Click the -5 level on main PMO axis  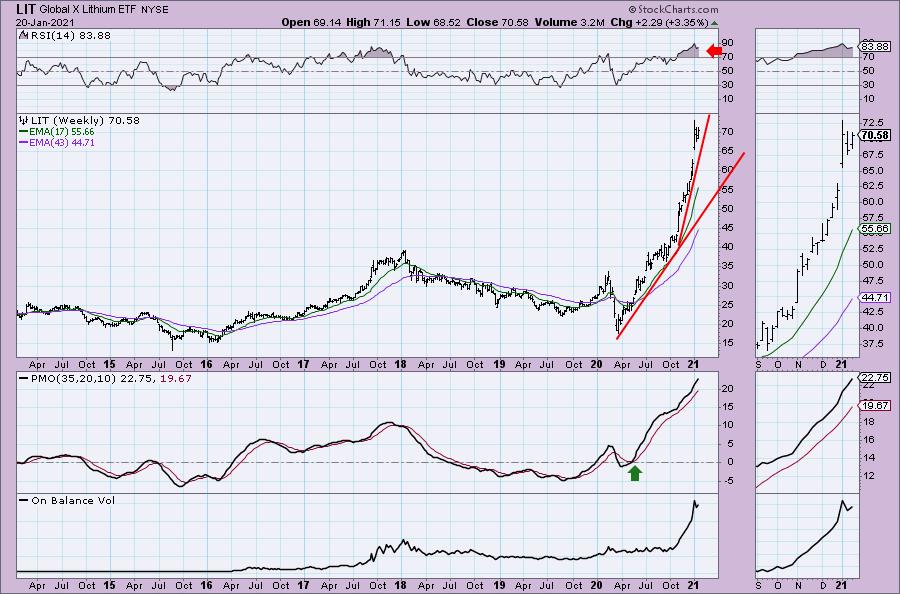pyautogui.click(x=727, y=481)
